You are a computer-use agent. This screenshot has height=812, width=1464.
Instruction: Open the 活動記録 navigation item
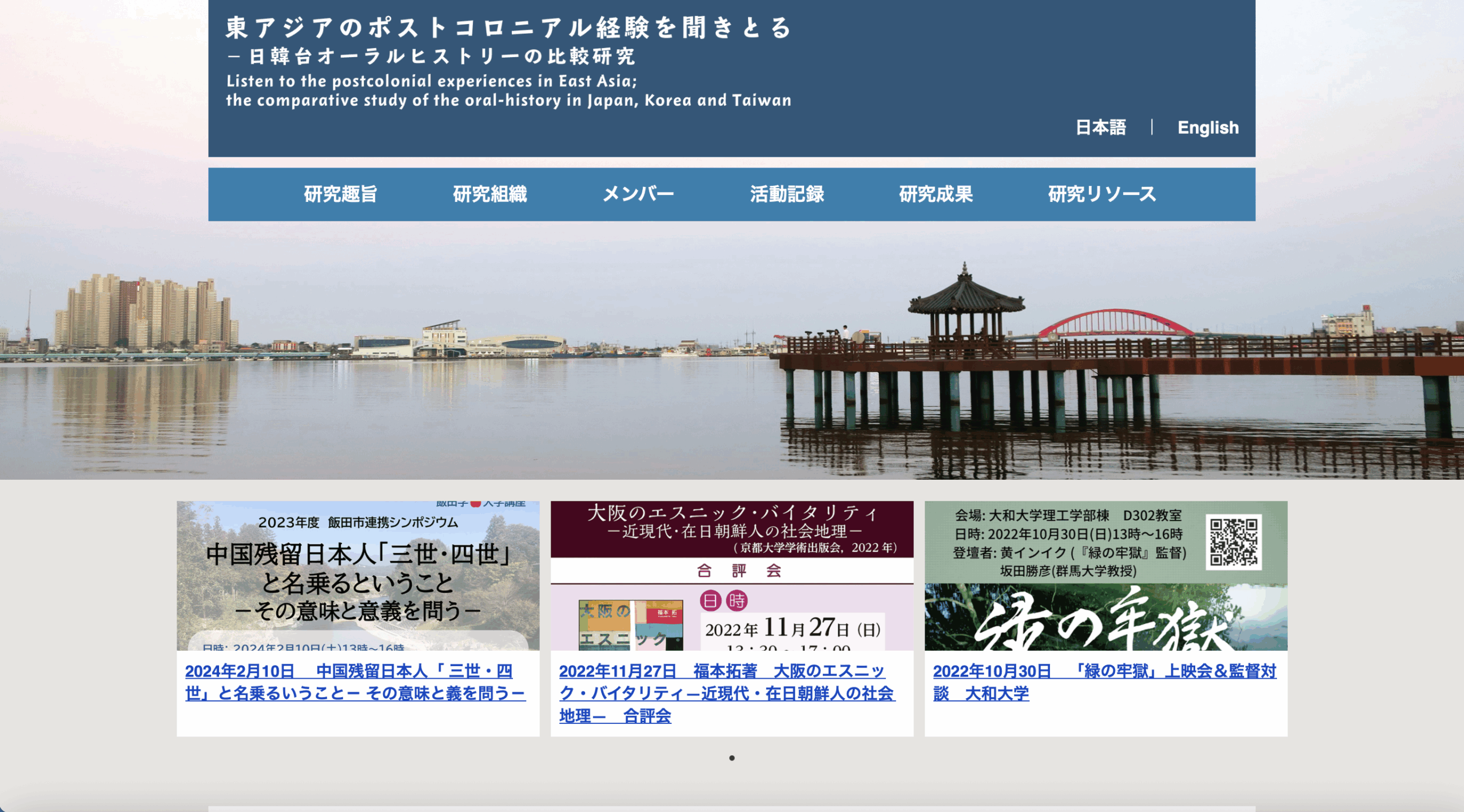click(787, 194)
